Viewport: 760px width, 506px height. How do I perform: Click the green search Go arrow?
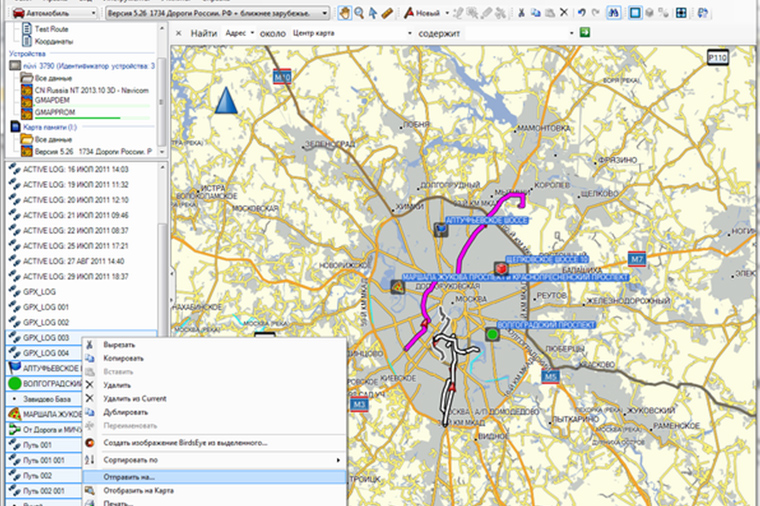coord(585,32)
